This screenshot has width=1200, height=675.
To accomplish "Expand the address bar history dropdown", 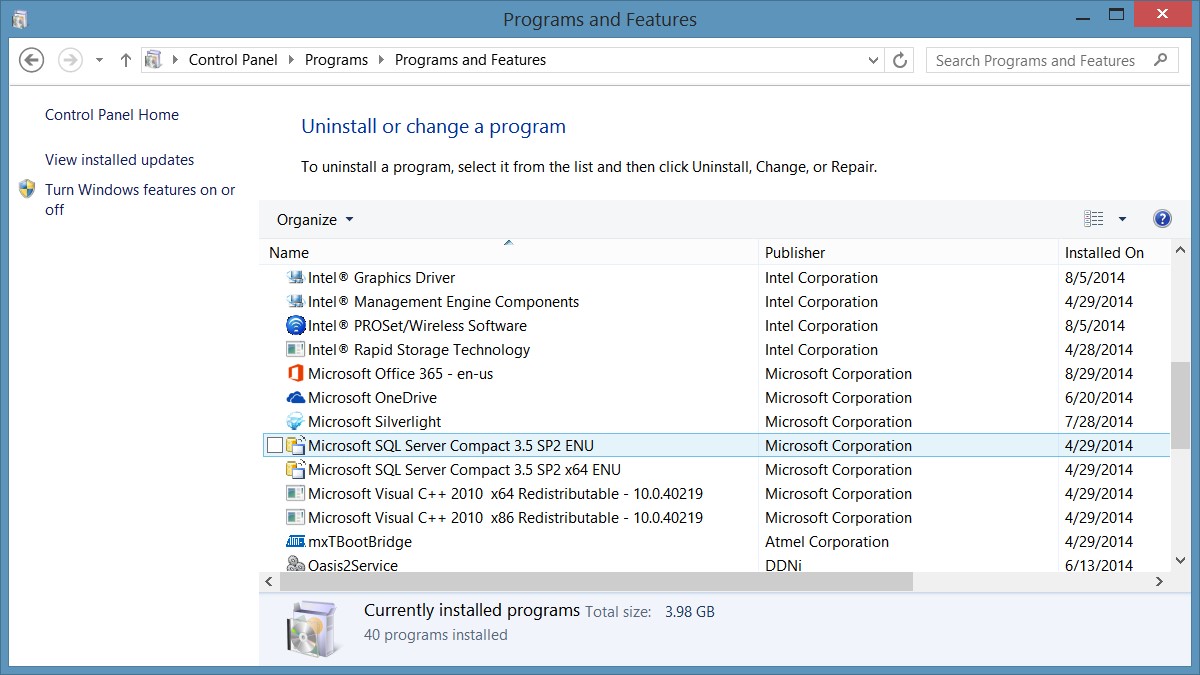I will pyautogui.click(x=873, y=60).
